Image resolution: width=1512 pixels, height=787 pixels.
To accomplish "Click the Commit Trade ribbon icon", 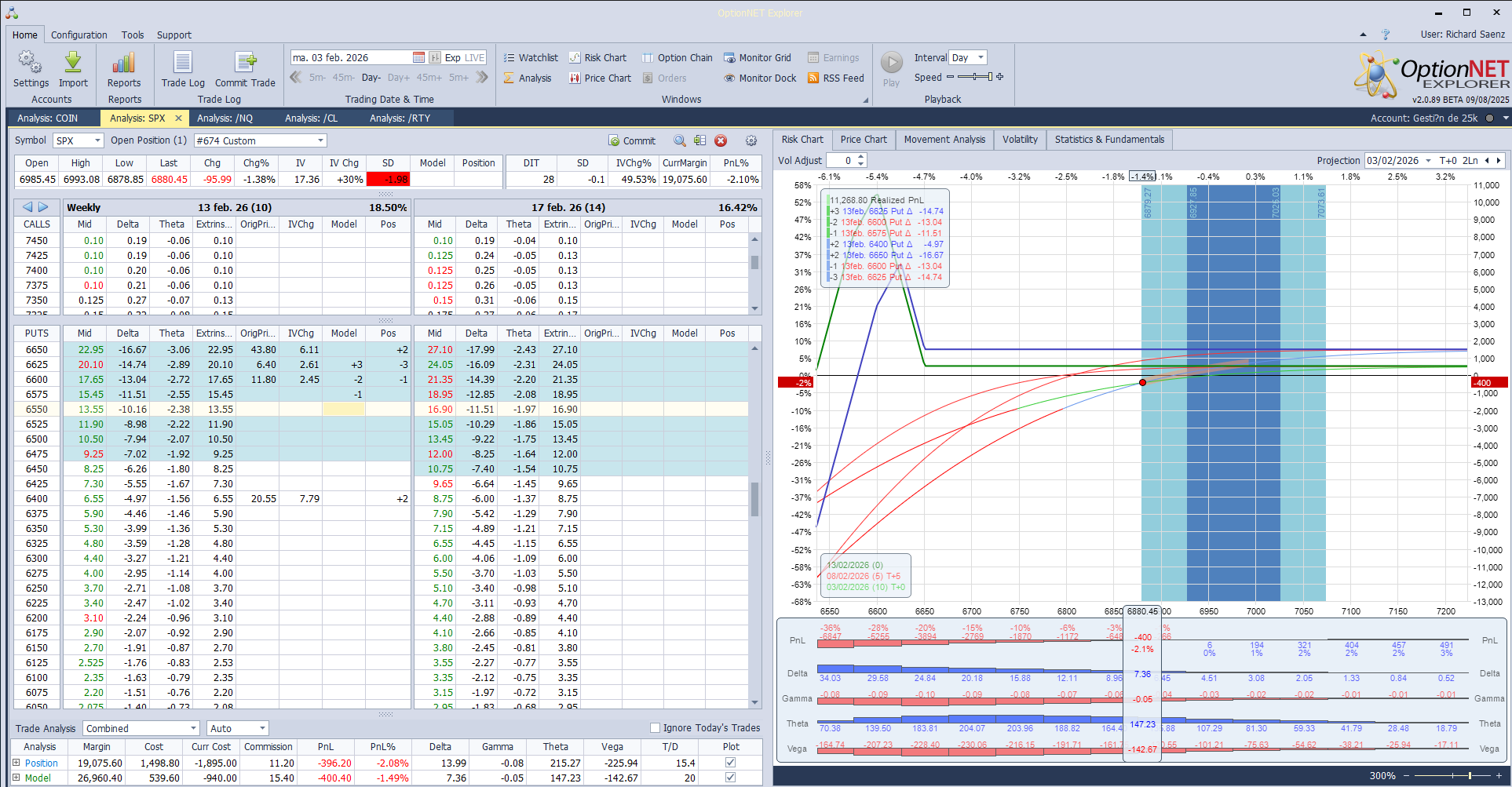I will [x=245, y=69].
